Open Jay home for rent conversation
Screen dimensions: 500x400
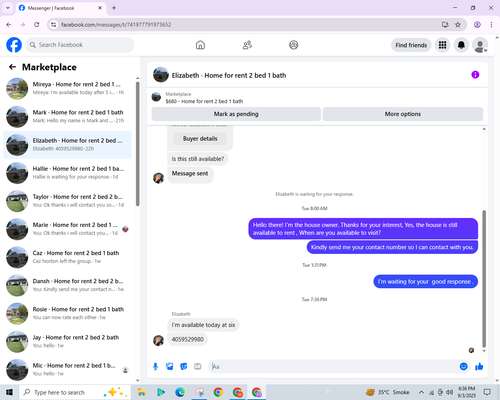click(68, 342)
